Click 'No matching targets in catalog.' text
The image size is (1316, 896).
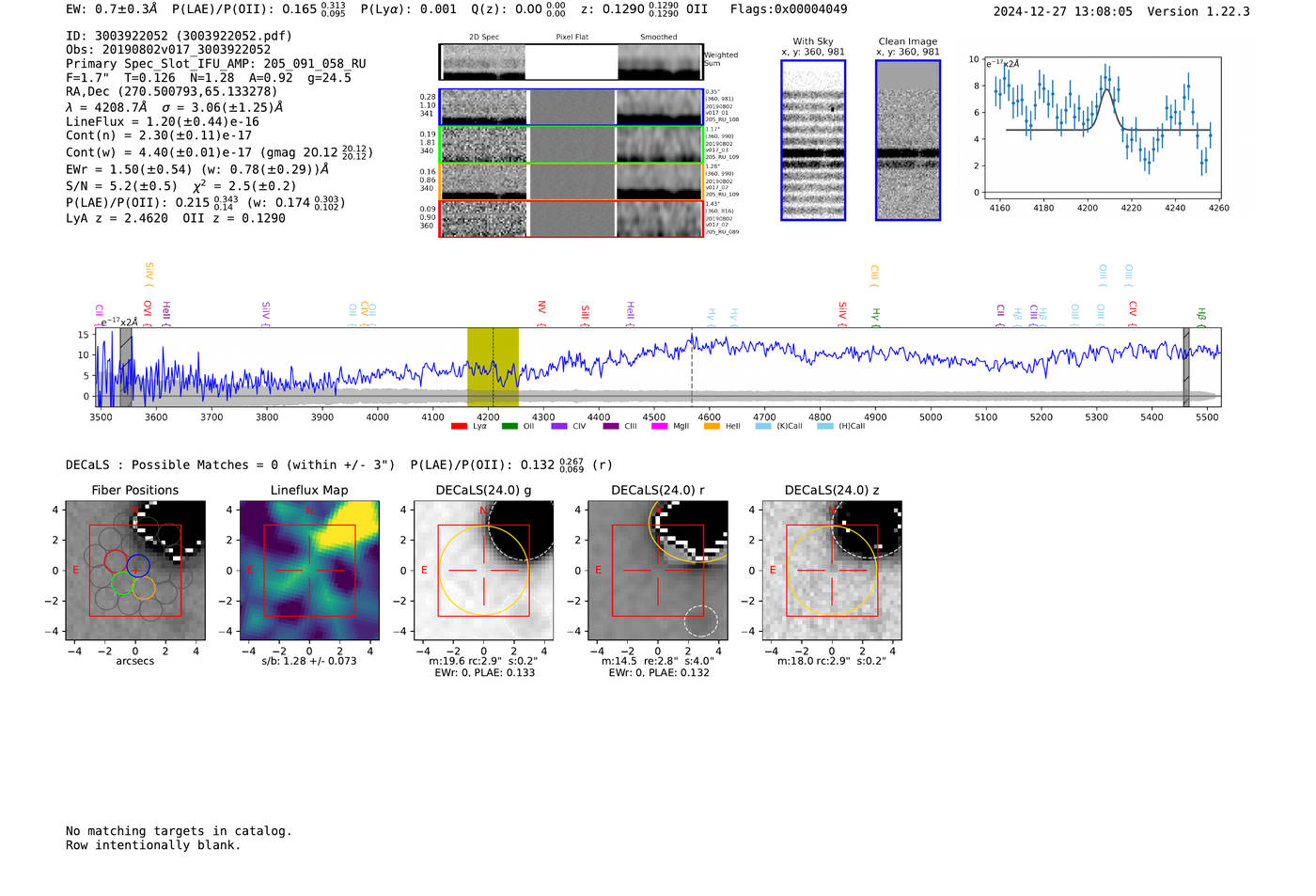[x=179, y=831]
